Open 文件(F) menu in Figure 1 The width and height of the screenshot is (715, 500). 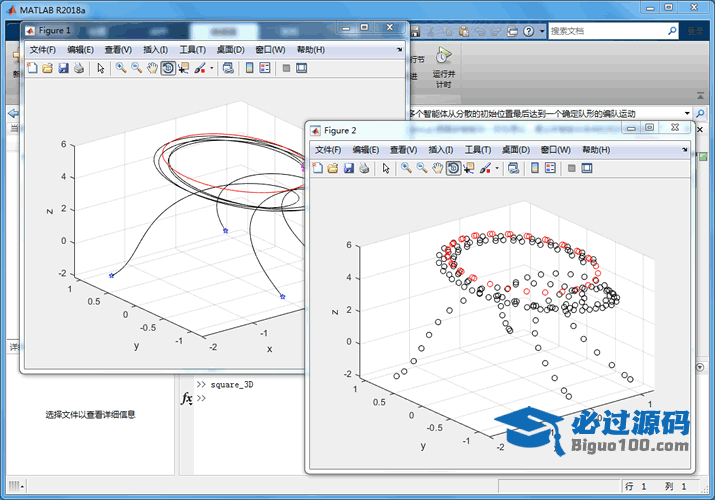[42, 50]
